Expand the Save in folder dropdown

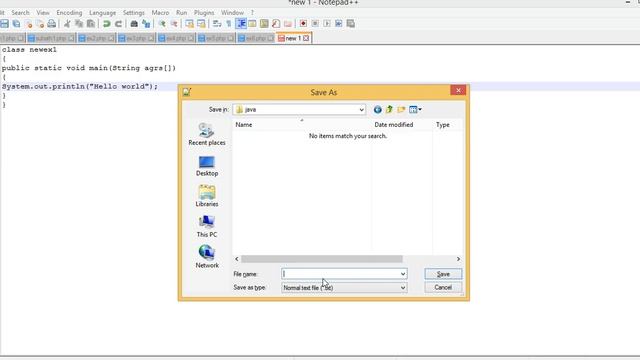(361, 109)
